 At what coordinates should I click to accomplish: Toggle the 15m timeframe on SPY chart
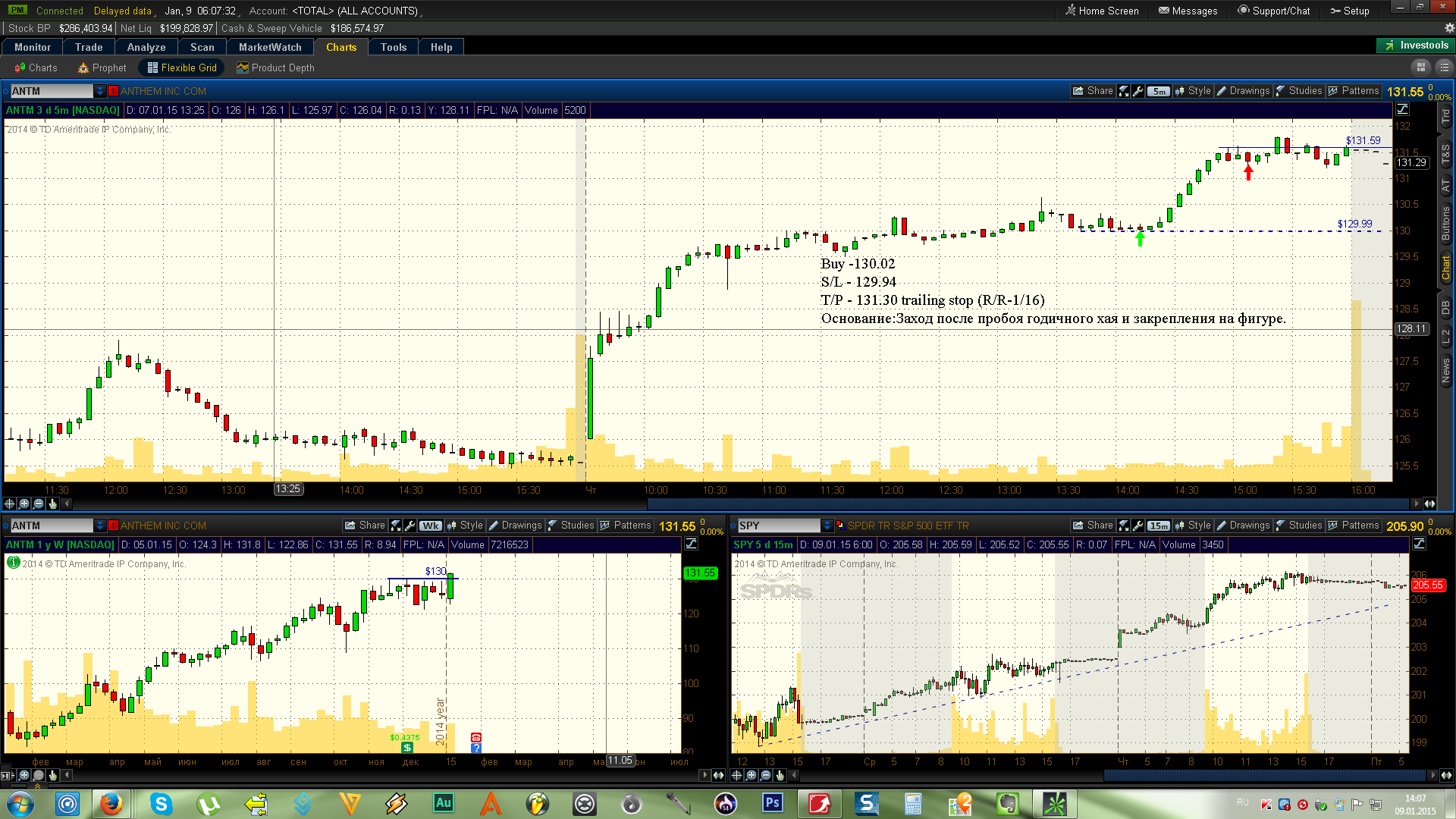pyautogui.click(x=1158, y=526)
